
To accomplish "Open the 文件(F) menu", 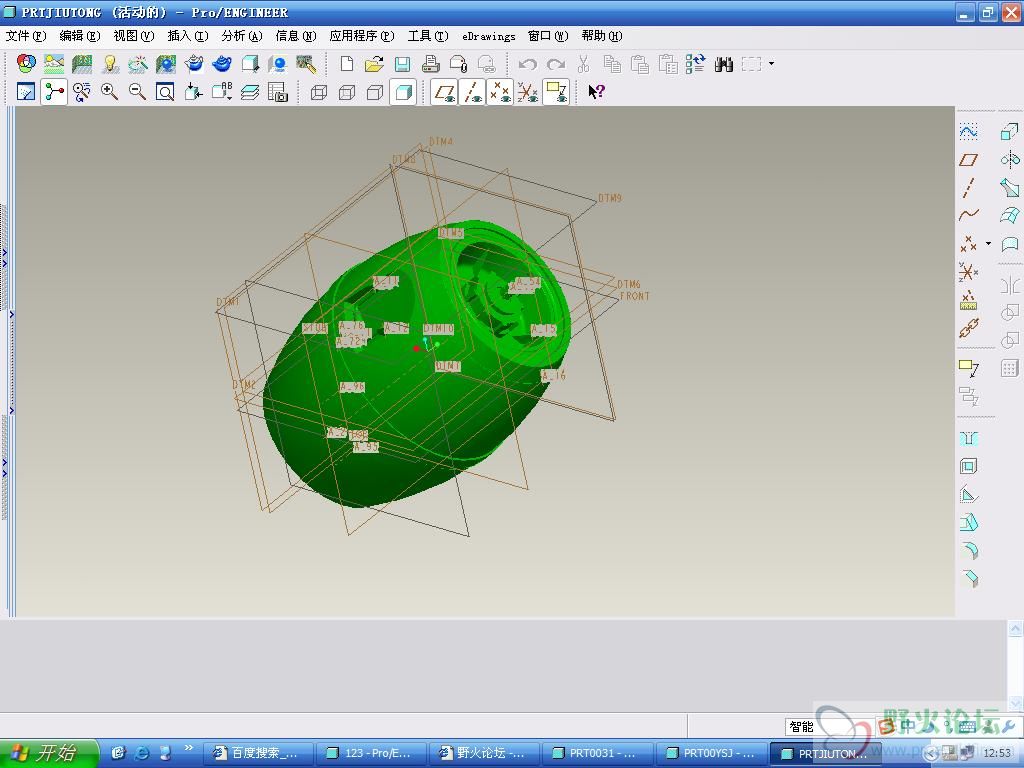I will click(26, 36).
